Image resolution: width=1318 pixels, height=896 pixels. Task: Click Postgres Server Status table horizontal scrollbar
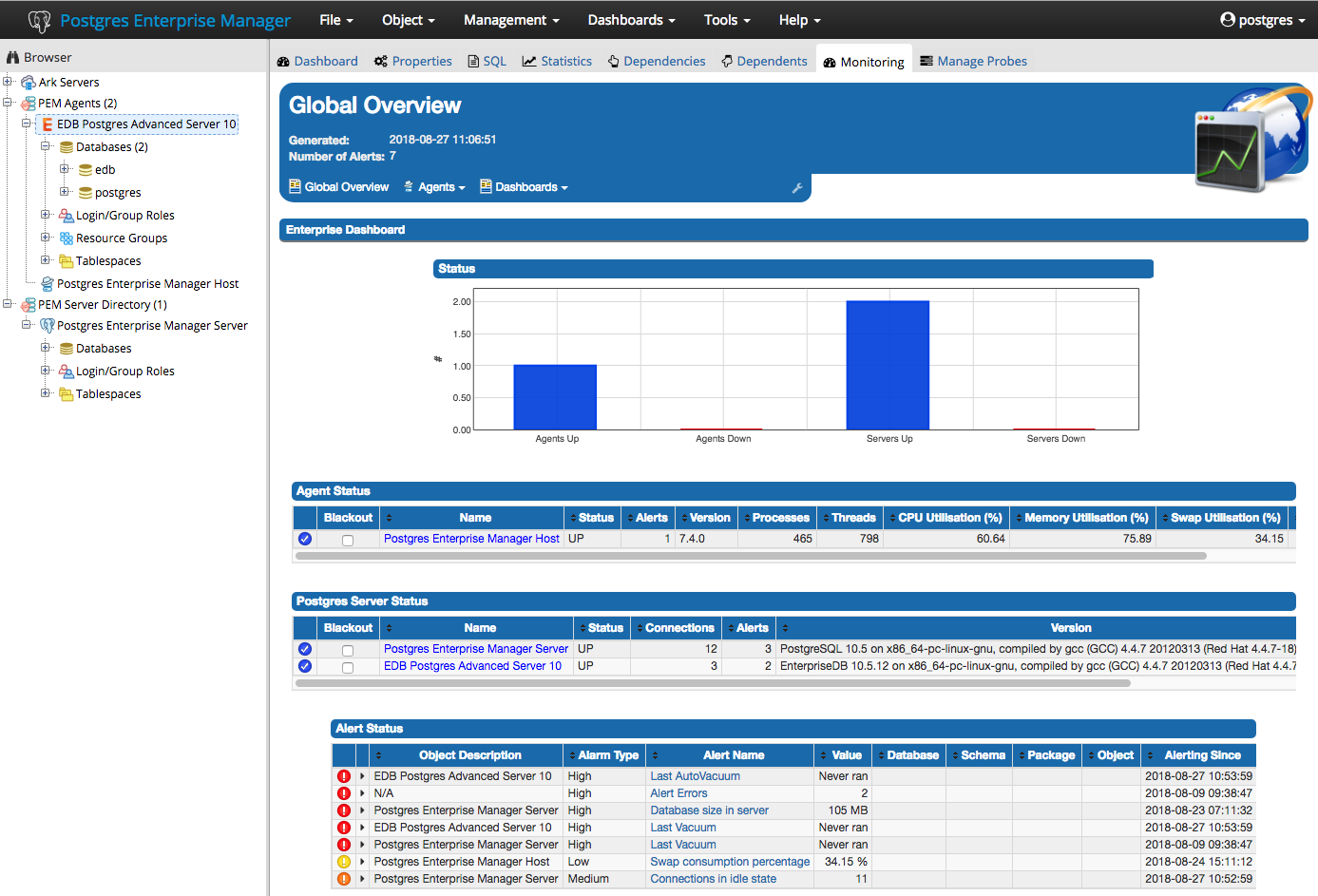coord(713,683)
